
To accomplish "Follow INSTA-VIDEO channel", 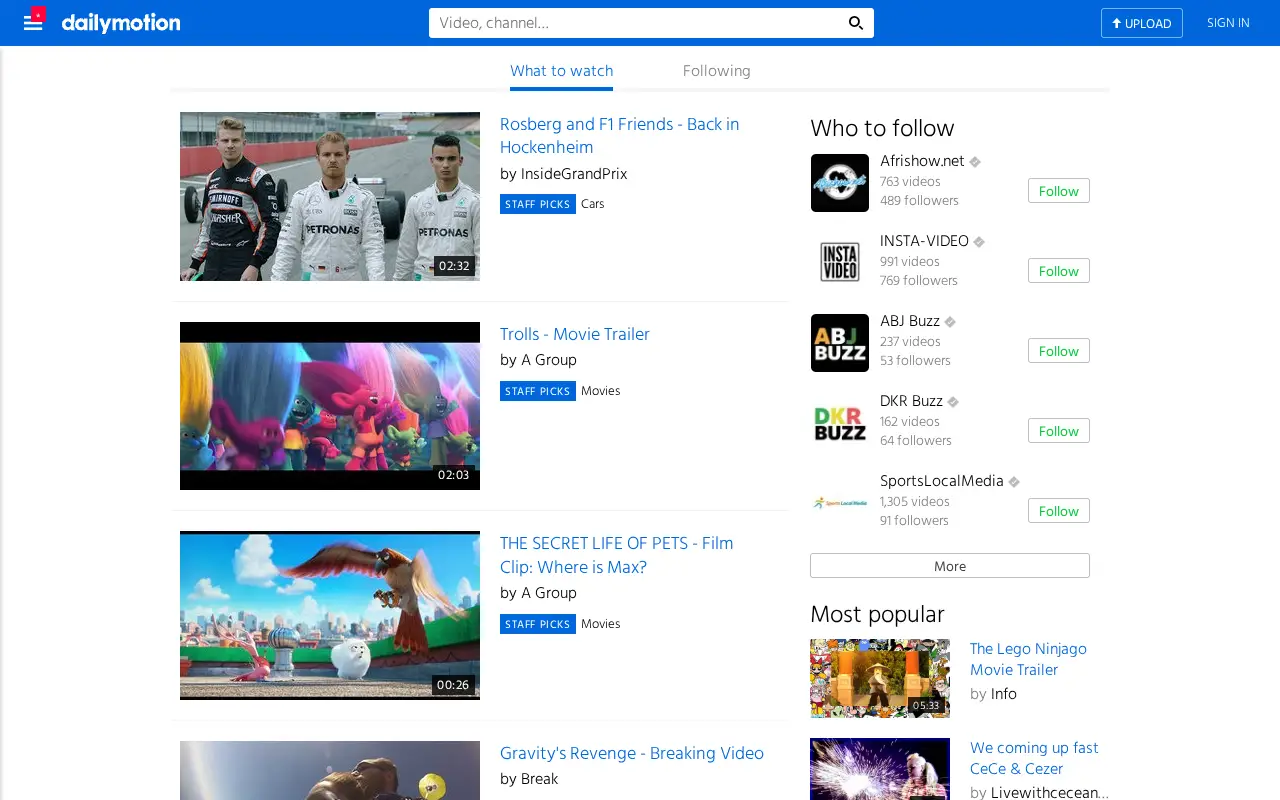I will pos(1059,271).
